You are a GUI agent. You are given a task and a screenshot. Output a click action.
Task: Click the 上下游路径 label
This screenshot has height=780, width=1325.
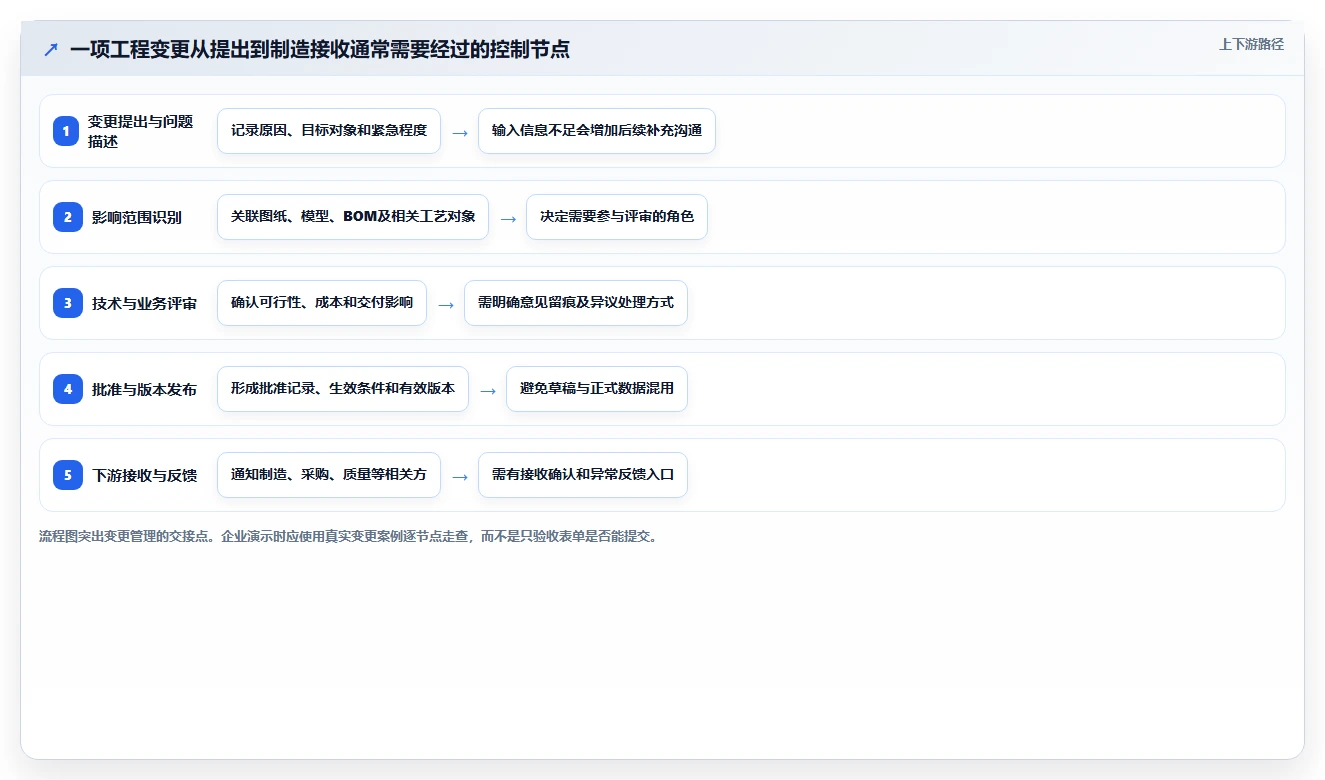click(x=1251, y=44)
